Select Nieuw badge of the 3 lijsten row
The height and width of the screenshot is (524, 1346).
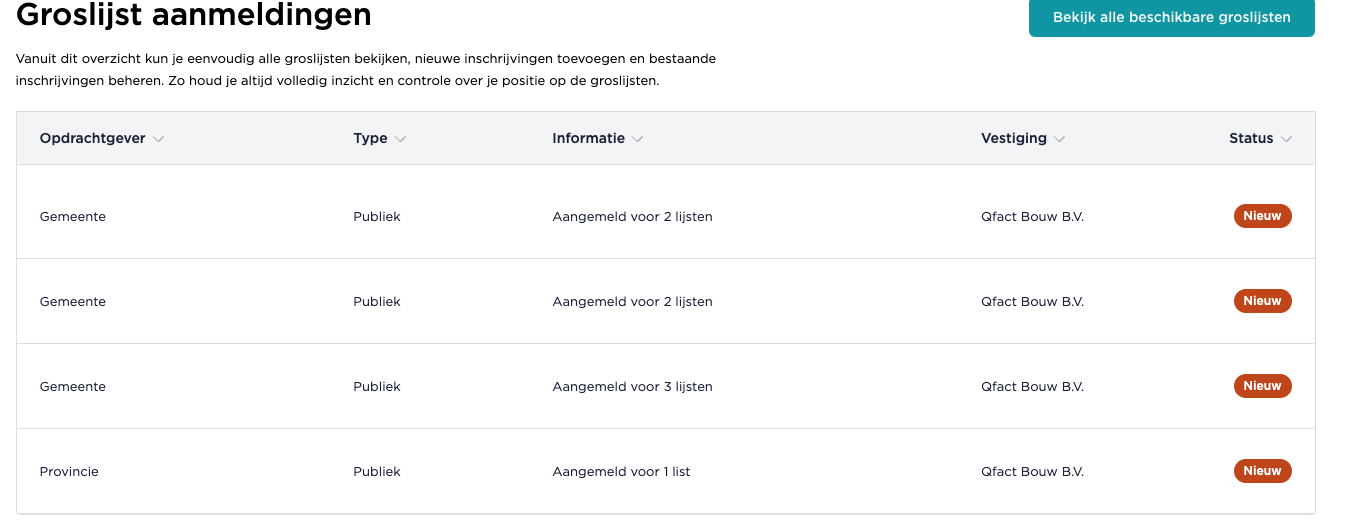pos(1262,386)
